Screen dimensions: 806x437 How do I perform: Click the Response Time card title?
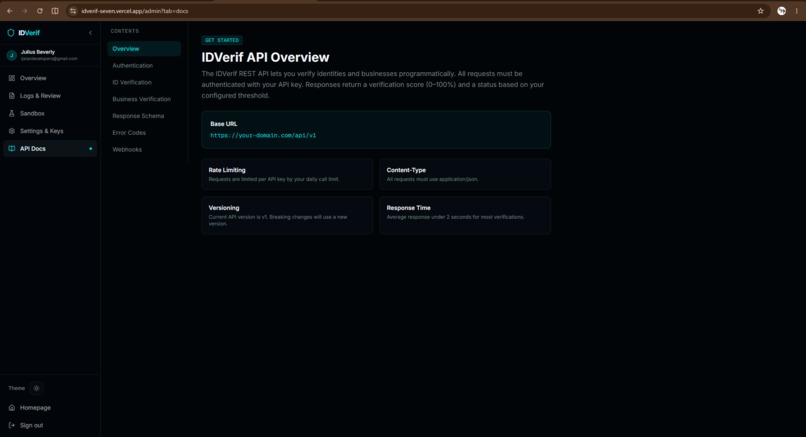(x=409, y=208)
